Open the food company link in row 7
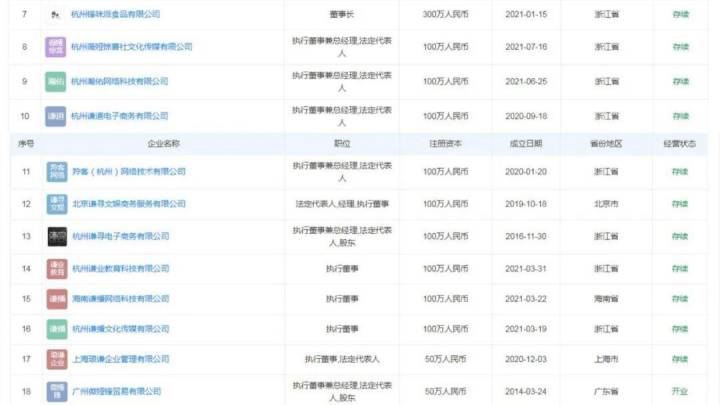Viewport: 720px width, 405px height. point(115,14)
